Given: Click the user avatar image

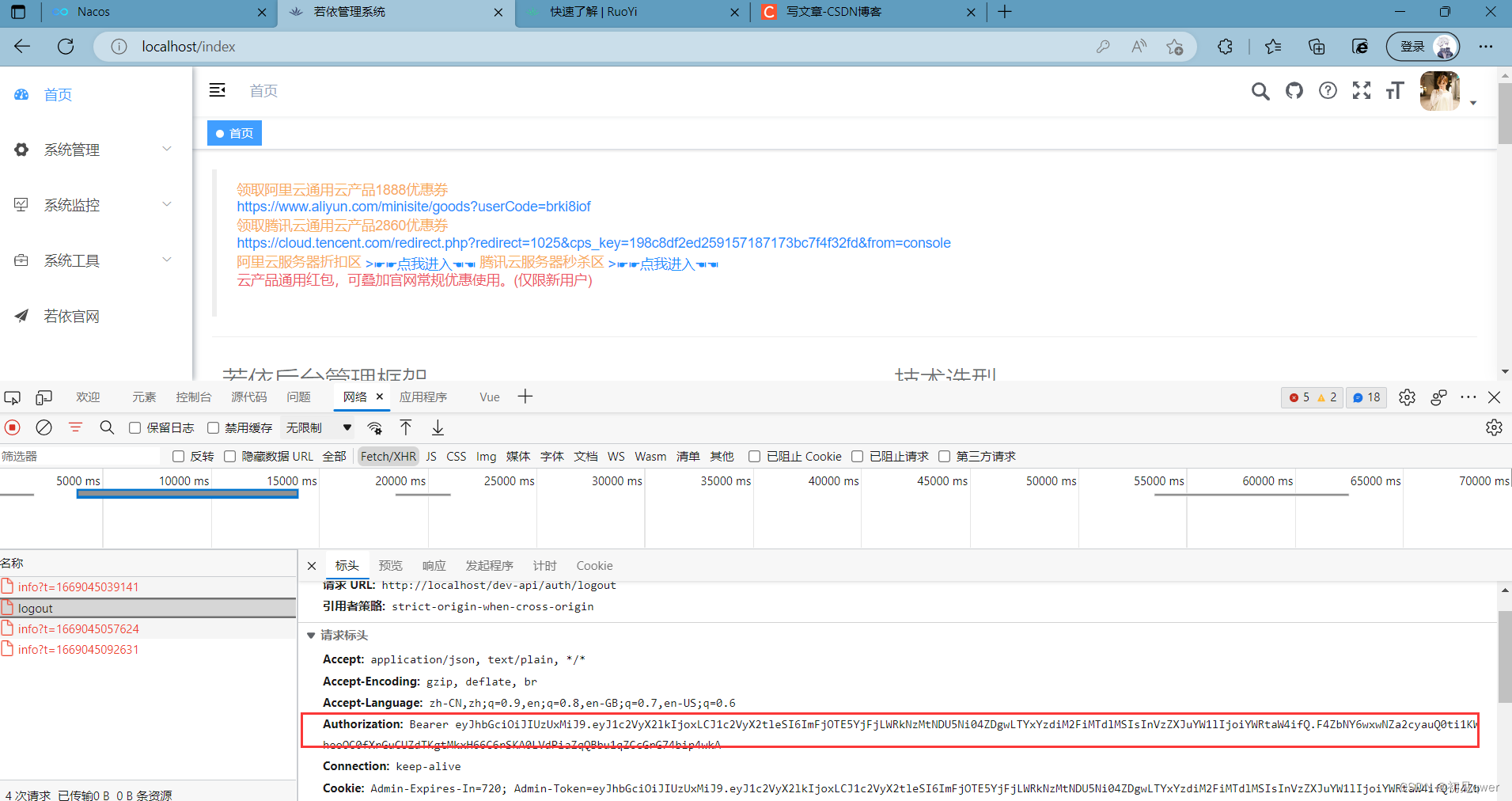Looking at the screenshot, I should pos(1440,91).
